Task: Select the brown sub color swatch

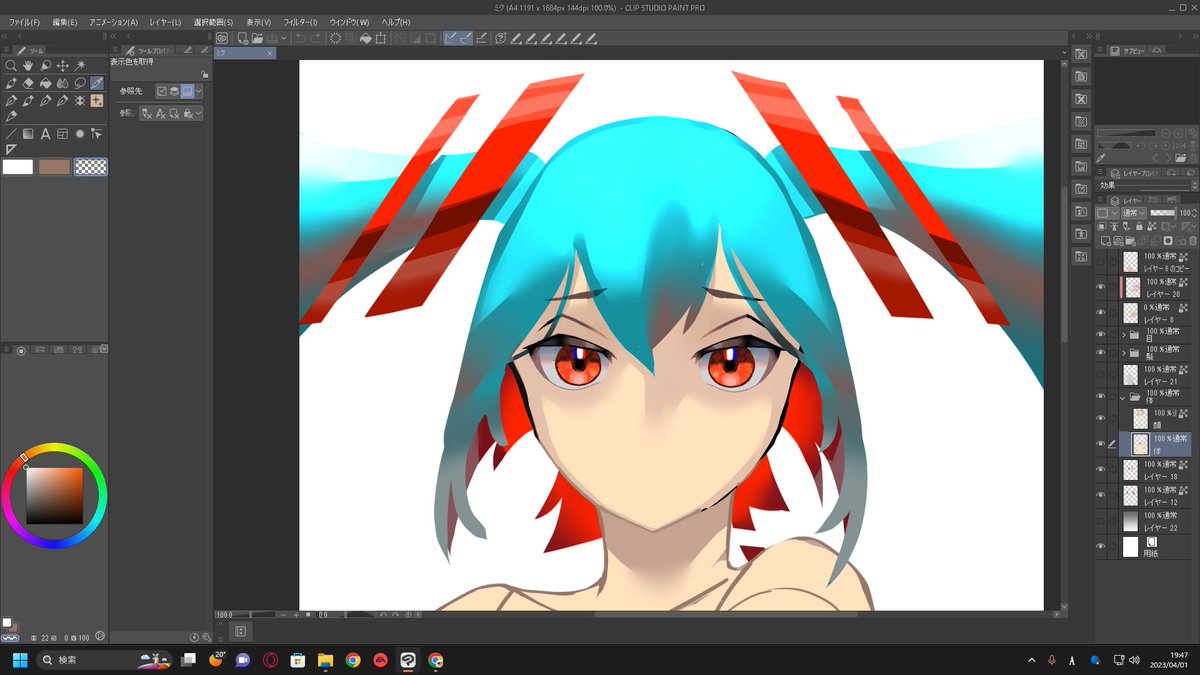Action: coord(54,167)
